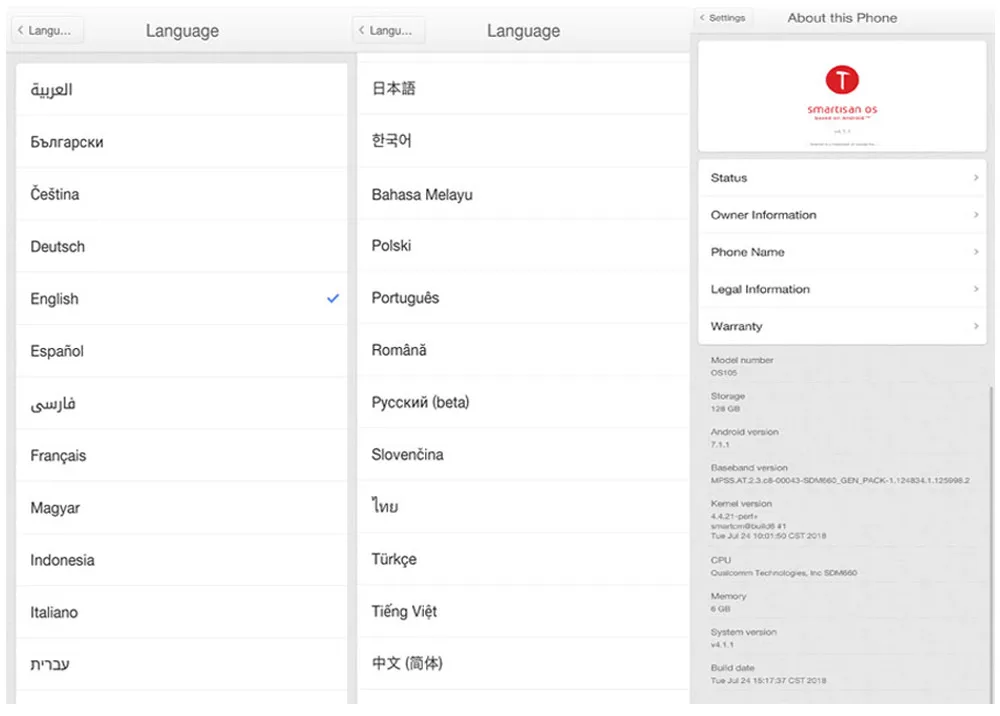Open Owner Information

[842, 215]
